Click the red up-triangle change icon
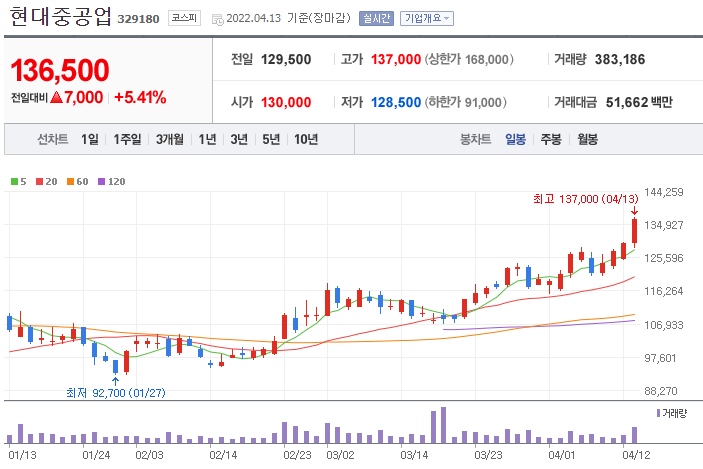Image resolution: width=703 pixels, height=469 pixels. point(56,97)
